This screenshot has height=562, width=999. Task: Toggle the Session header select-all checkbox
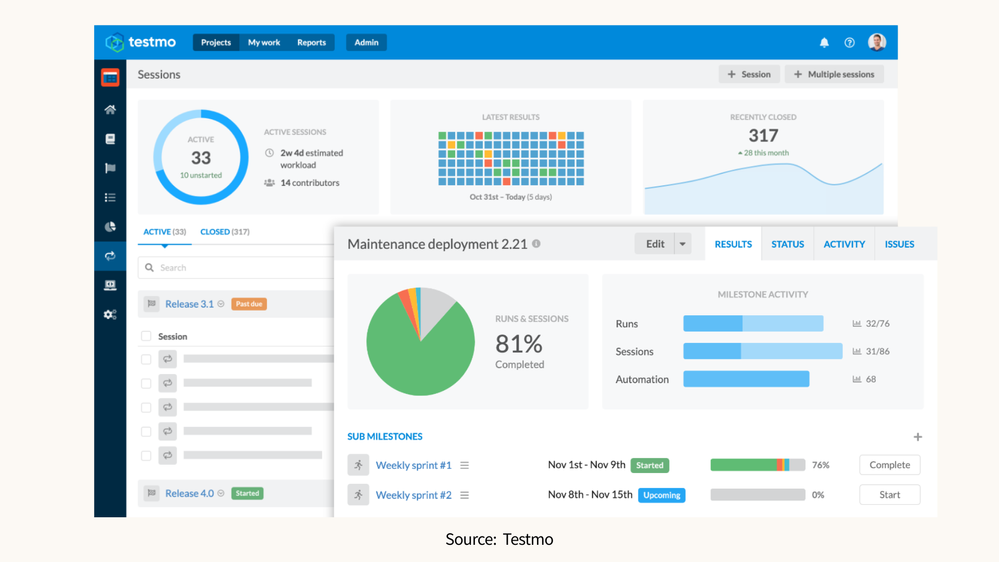146,336
